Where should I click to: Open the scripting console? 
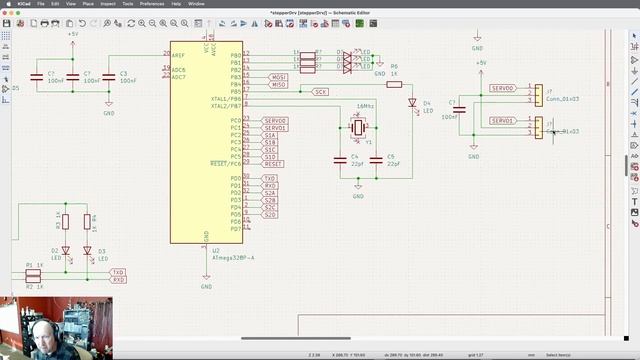tap(373, 23)
